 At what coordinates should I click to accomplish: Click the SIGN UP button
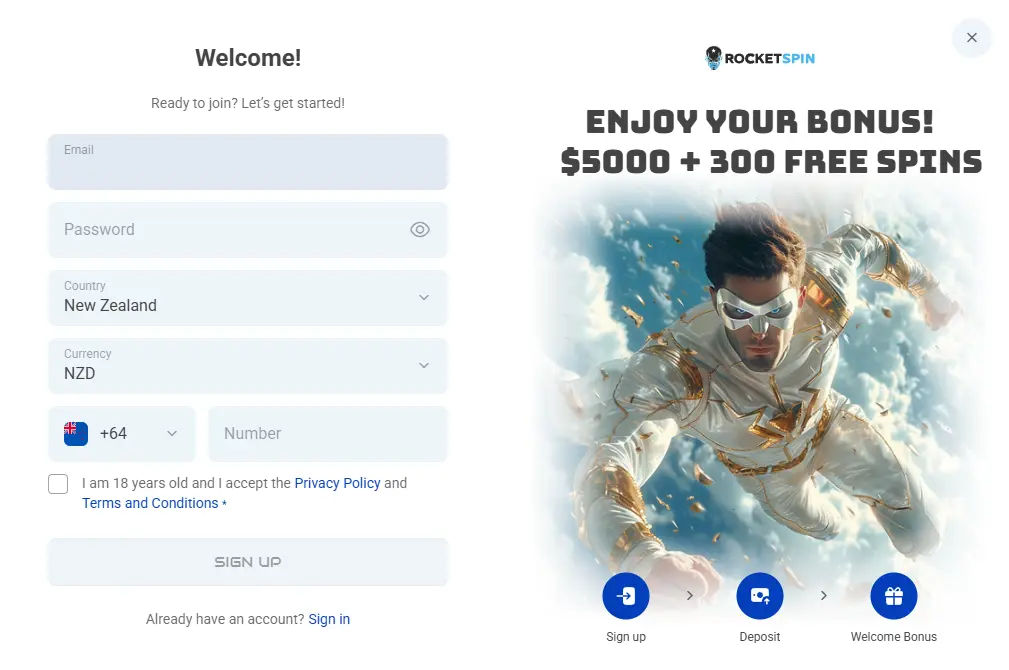coord(248,562)
